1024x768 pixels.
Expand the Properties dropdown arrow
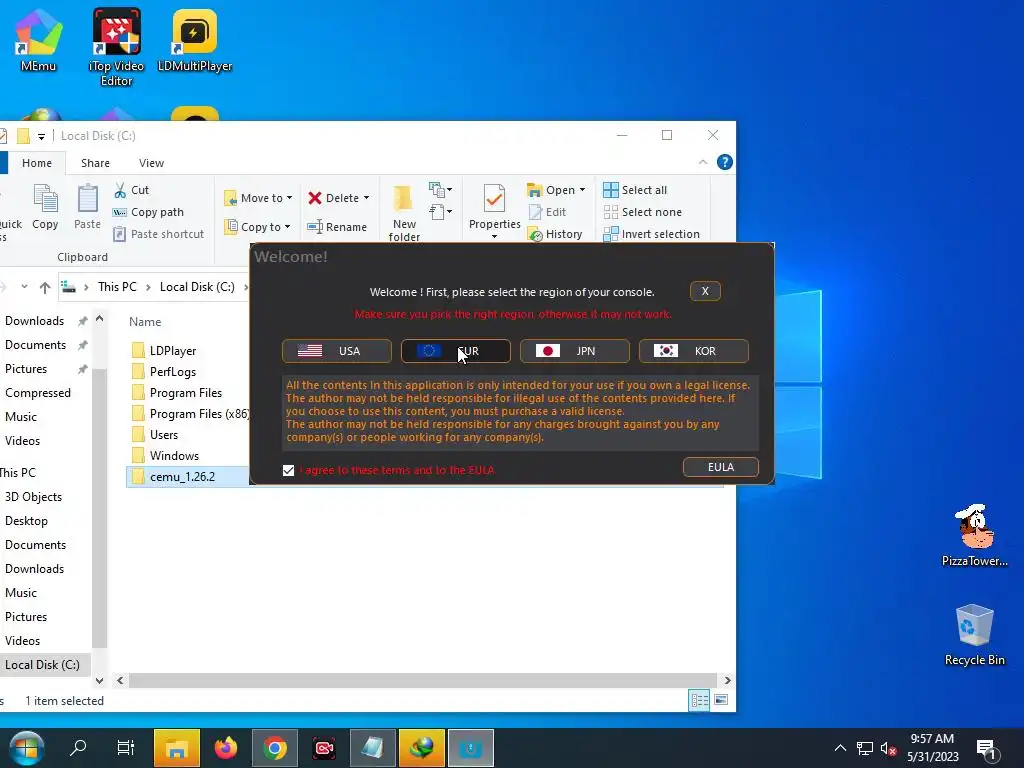[x=494, y=236]
